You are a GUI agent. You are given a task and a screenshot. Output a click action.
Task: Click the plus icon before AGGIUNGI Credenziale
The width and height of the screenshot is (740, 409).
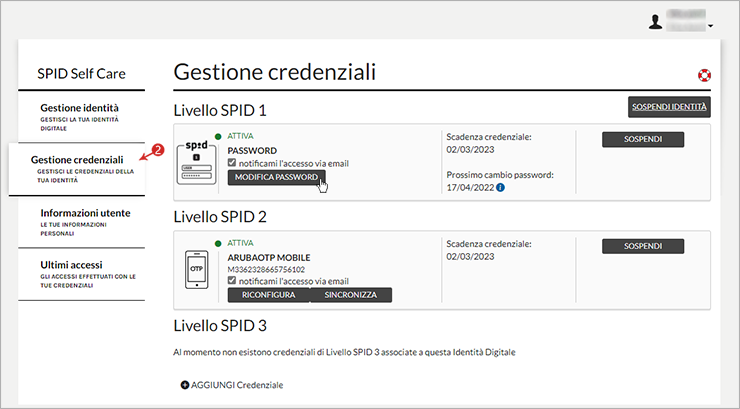click(x=185, y=385)
